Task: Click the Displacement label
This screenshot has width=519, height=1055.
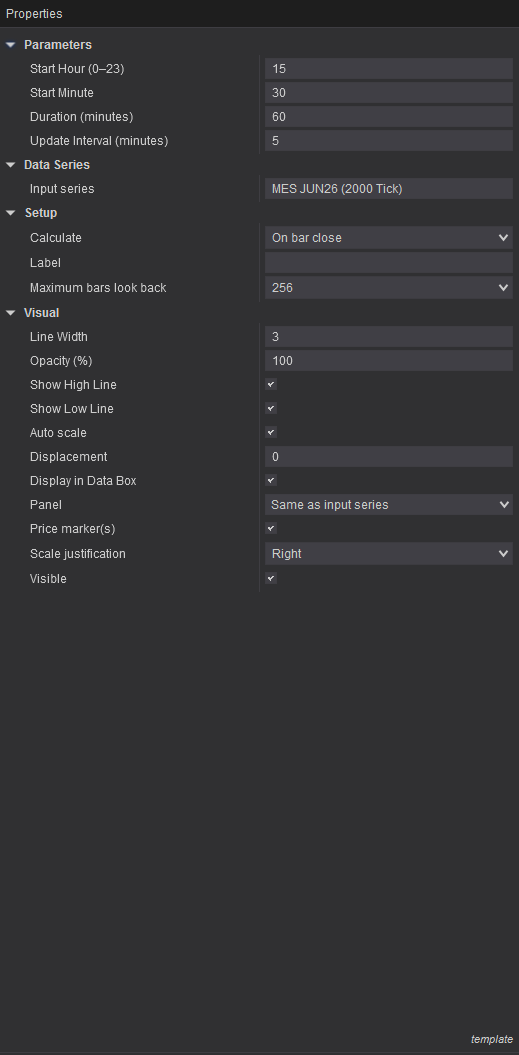Action: click(x=69, y=457)
